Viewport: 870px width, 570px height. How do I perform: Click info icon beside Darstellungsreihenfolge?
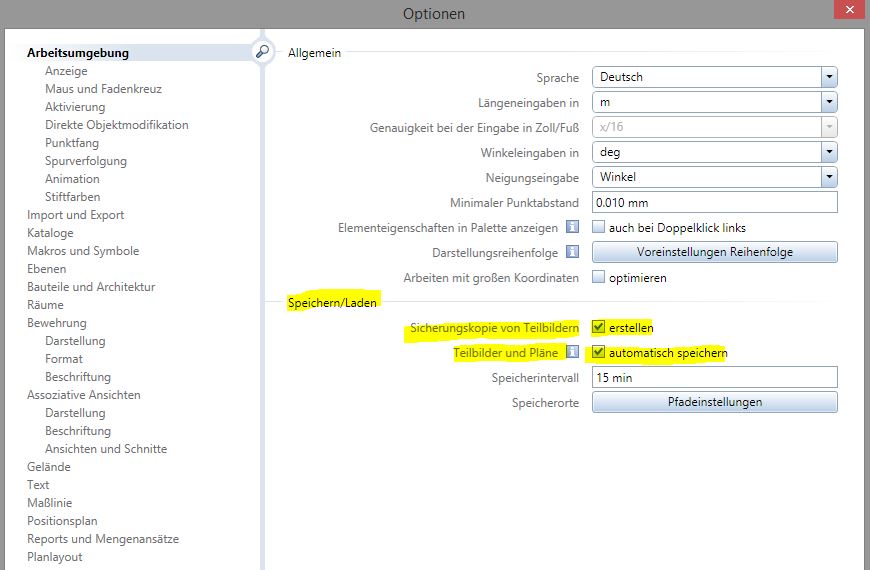pyautogui.click(x=574, y=252)
